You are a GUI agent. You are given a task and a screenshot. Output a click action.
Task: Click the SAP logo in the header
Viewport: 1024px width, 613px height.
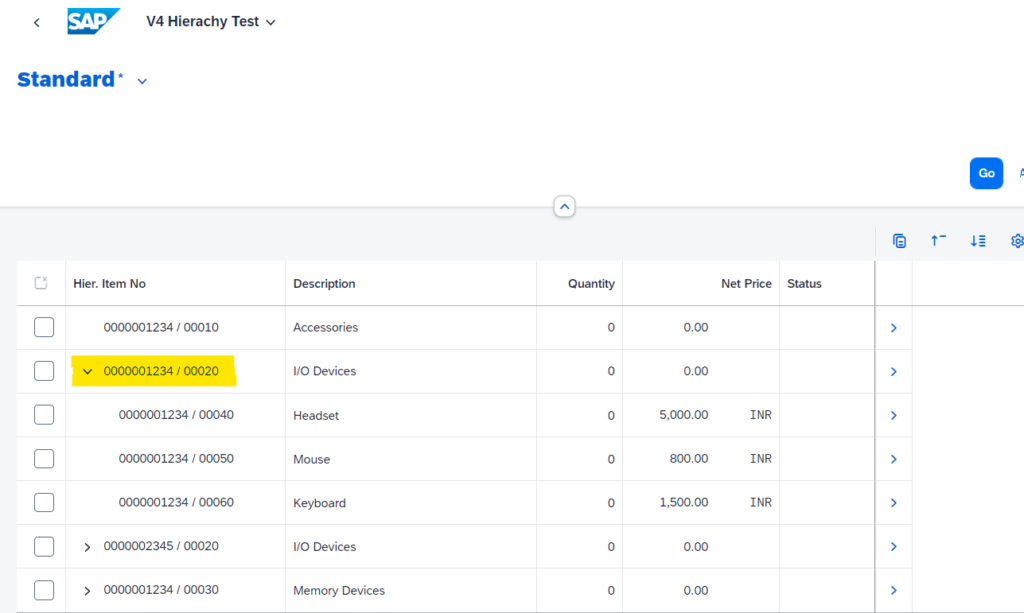(x=93, y=20)
